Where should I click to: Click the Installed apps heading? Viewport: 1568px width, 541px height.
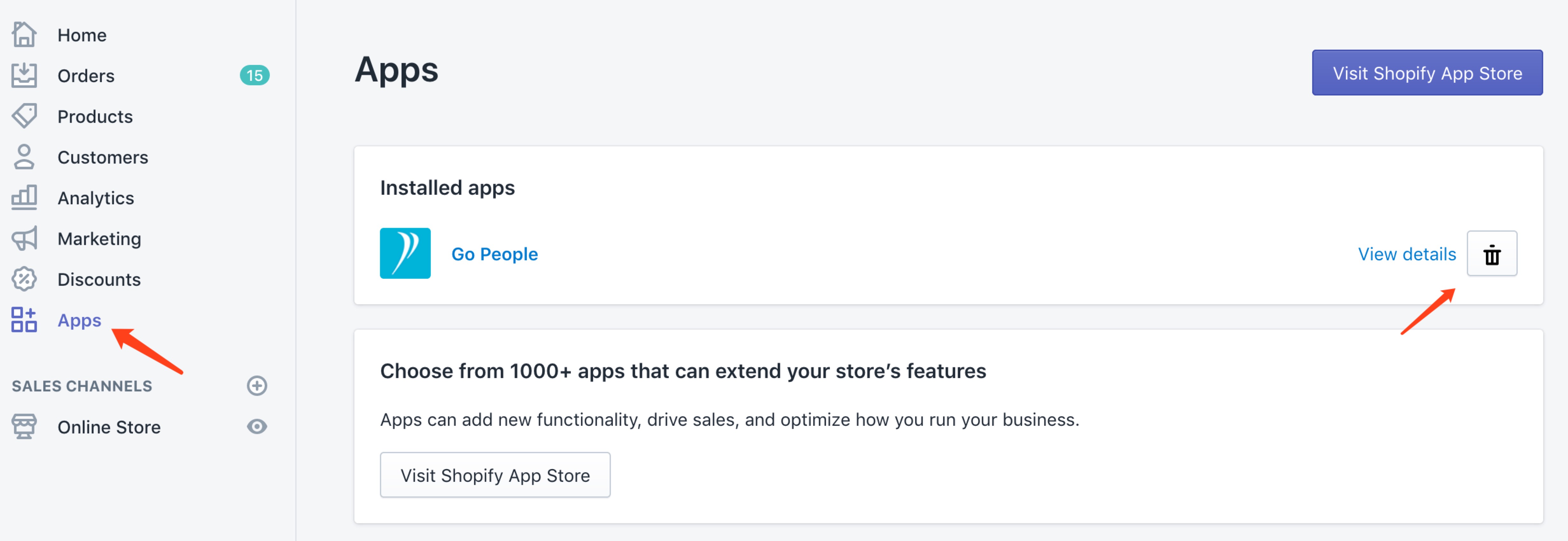tap(447, 188)
